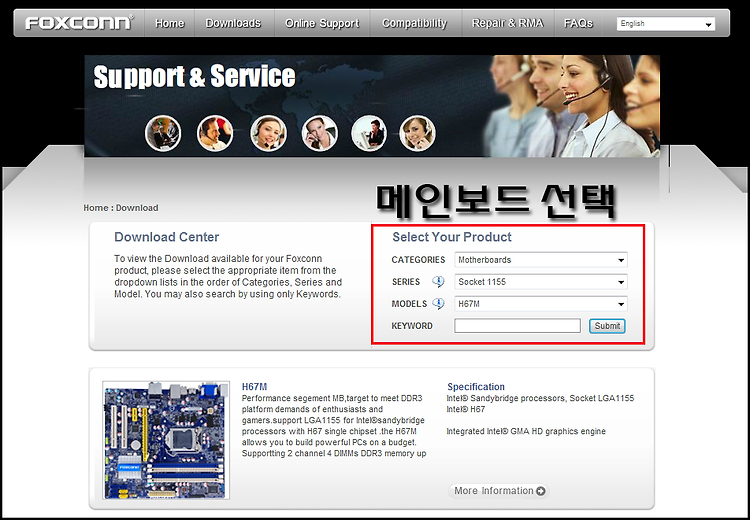Image resolution: width=750 pixels, height=520 pixels.
Task: Click the info icon next to SERIES
Action: point(438,281)
